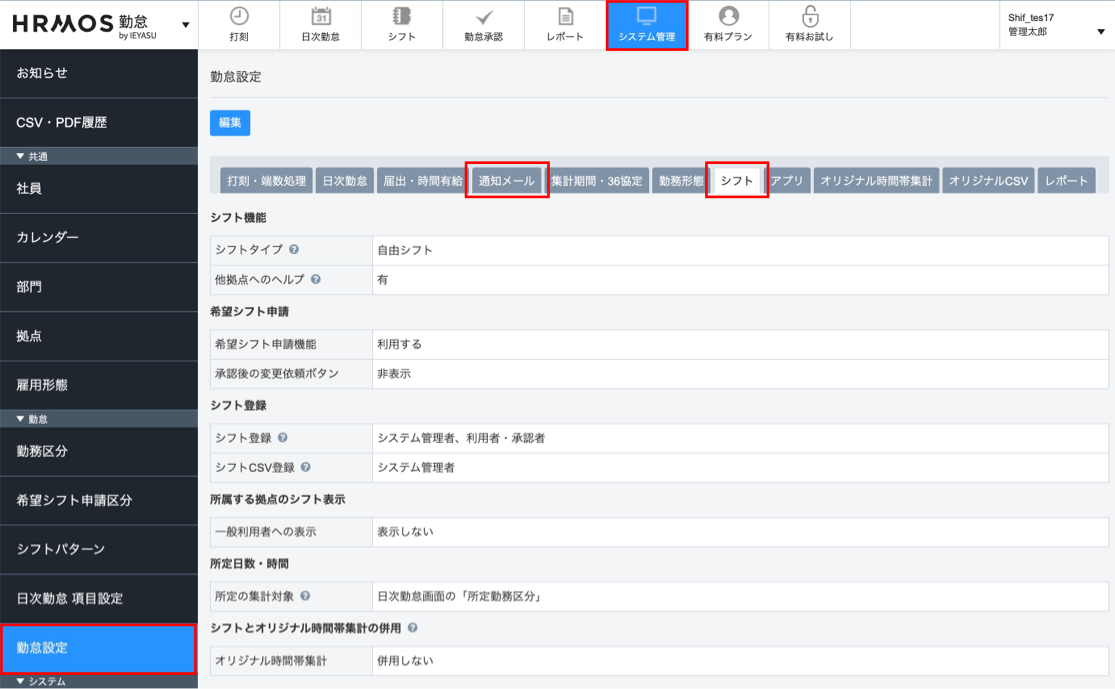
Task: Open 有料お試し lock icon
Action: click(x=809, y=17)
